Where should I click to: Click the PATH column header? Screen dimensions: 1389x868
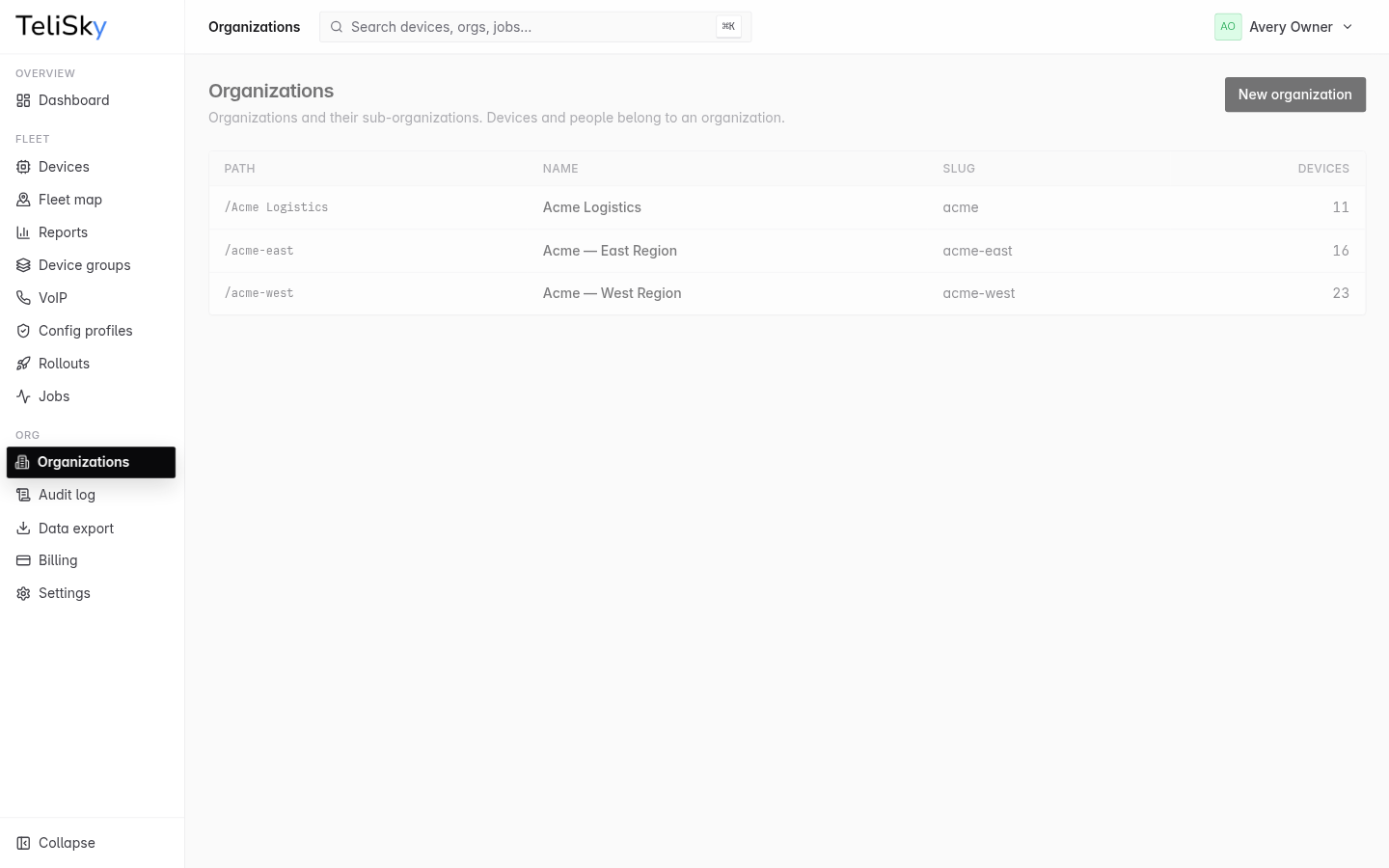pos(239,169)
